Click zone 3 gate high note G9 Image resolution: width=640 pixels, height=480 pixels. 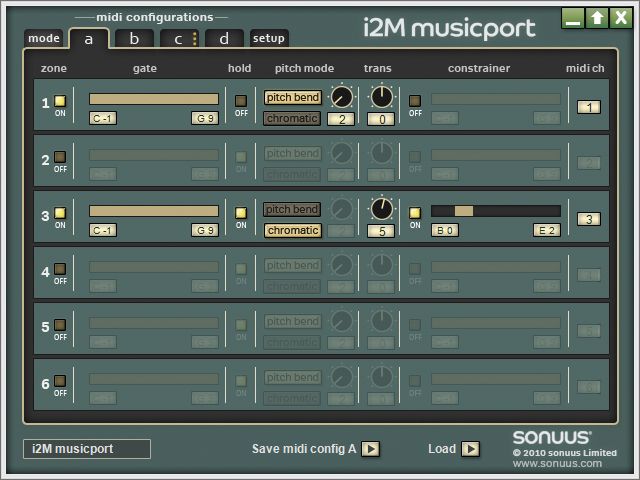coord(205,230)
